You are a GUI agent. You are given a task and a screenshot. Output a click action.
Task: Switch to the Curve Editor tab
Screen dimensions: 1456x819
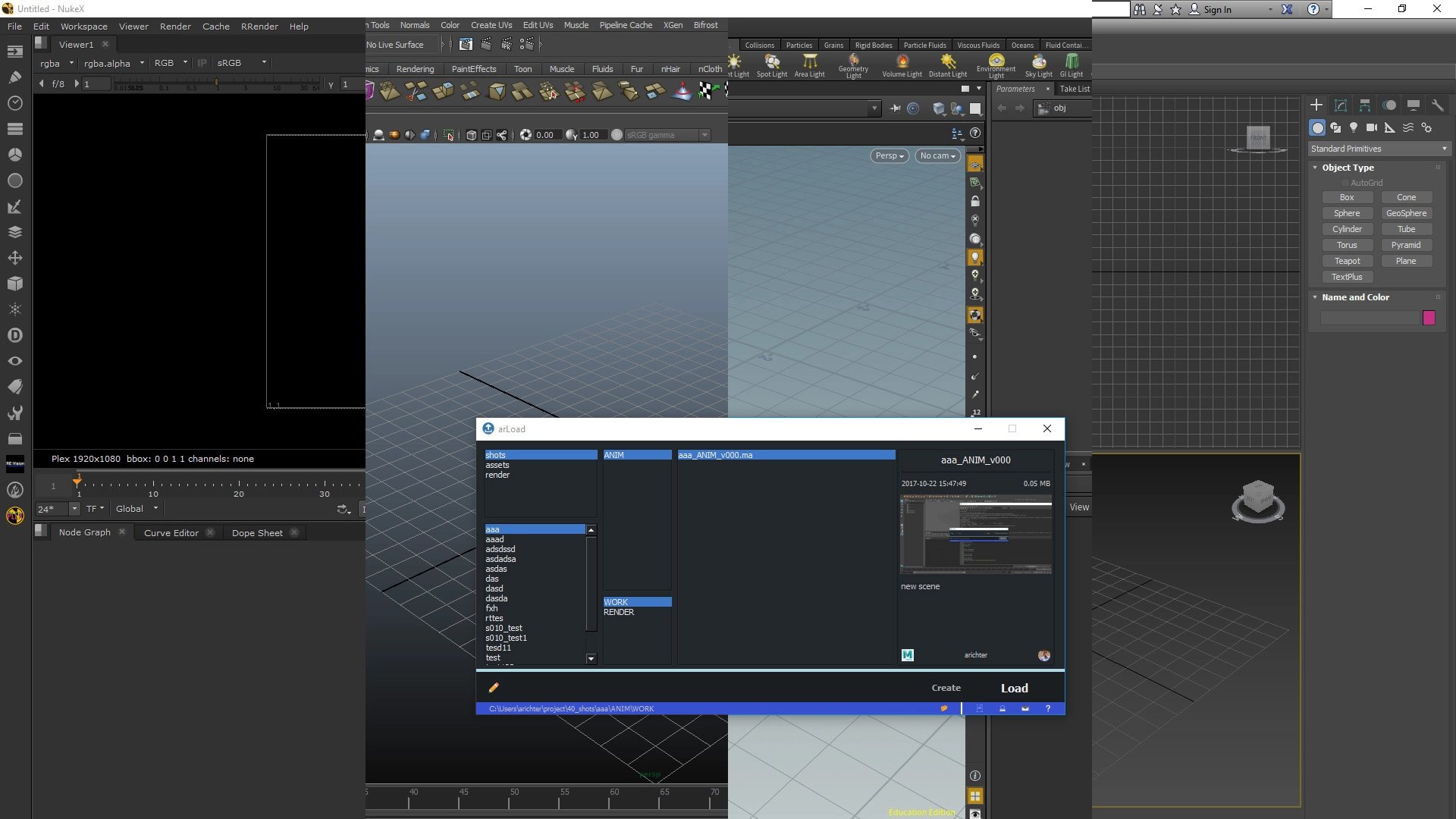click(171, 532)
